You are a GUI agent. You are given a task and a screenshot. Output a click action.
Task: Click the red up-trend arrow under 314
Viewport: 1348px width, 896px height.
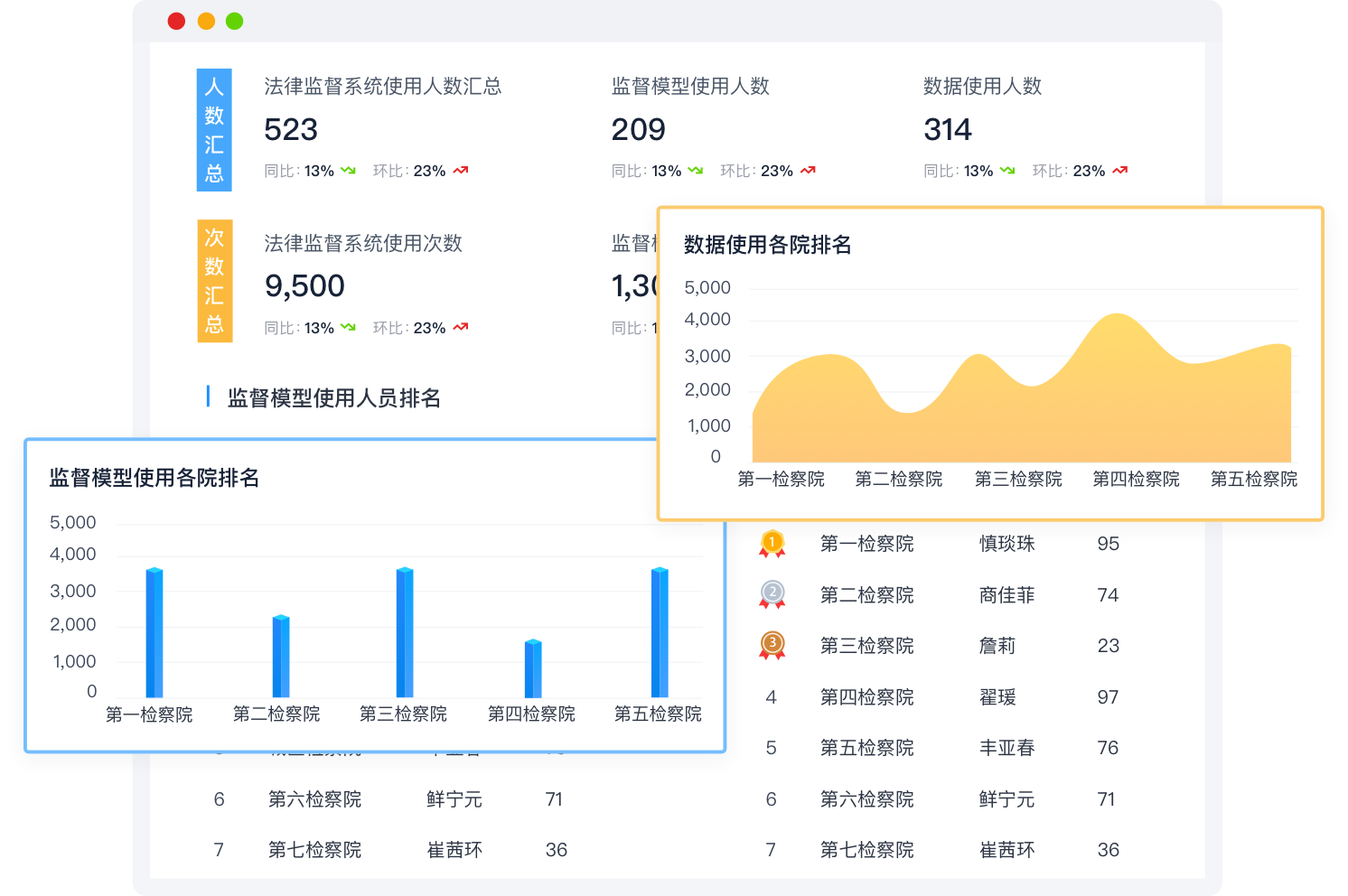[x=1120, y=171]
